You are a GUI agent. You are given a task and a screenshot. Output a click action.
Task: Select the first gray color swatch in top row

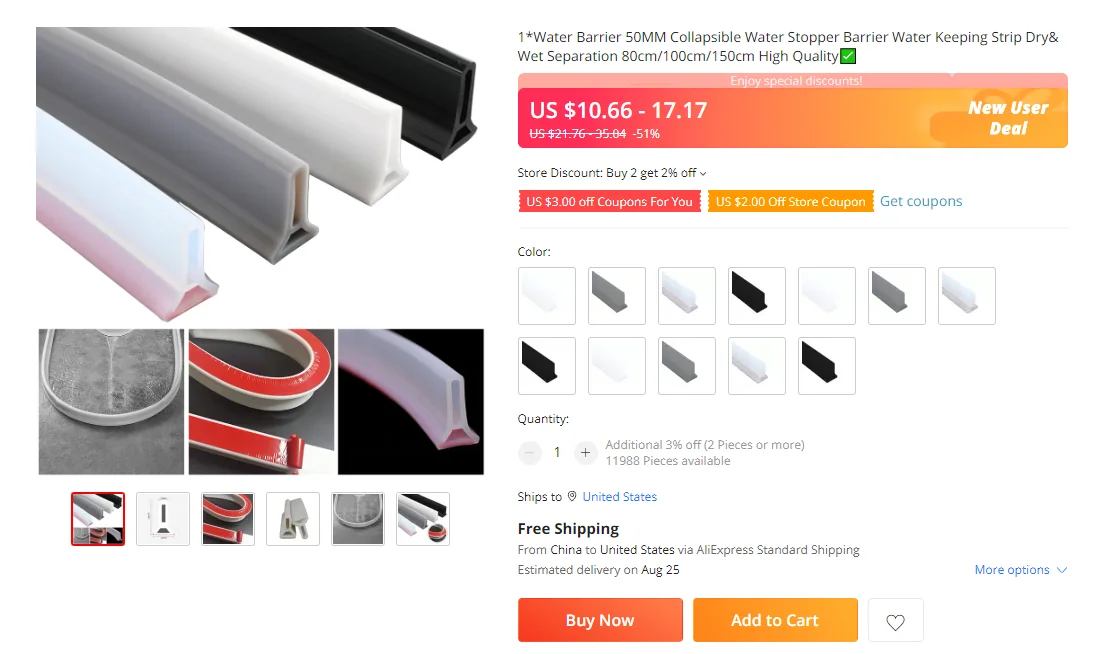click(x=616, y=296)
